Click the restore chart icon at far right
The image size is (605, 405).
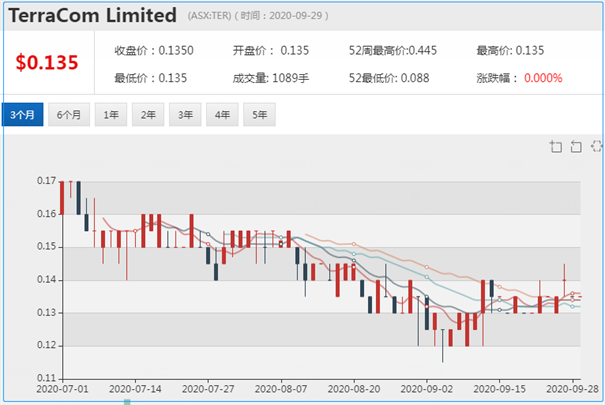597,146
